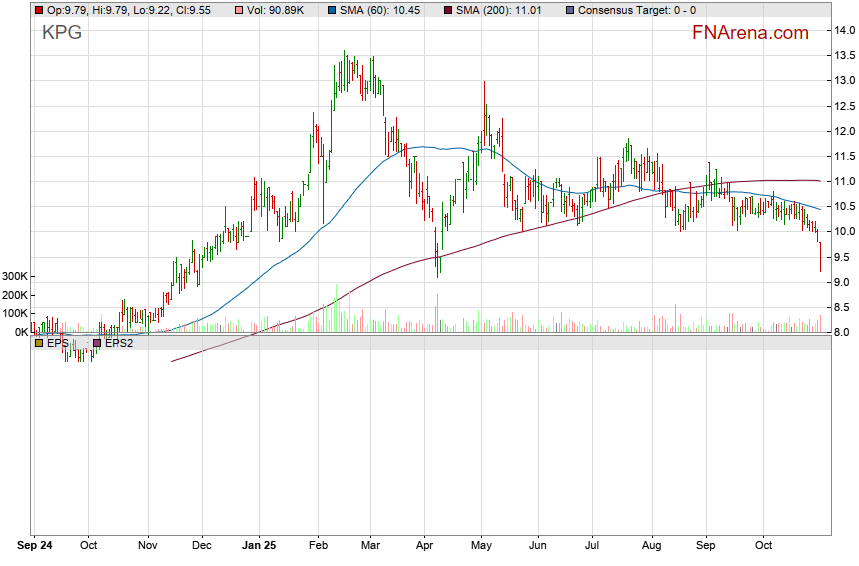Click the pink Vol legend swatch
The height and width of the screenshot is (566, 859).
[x=239, y=10]
